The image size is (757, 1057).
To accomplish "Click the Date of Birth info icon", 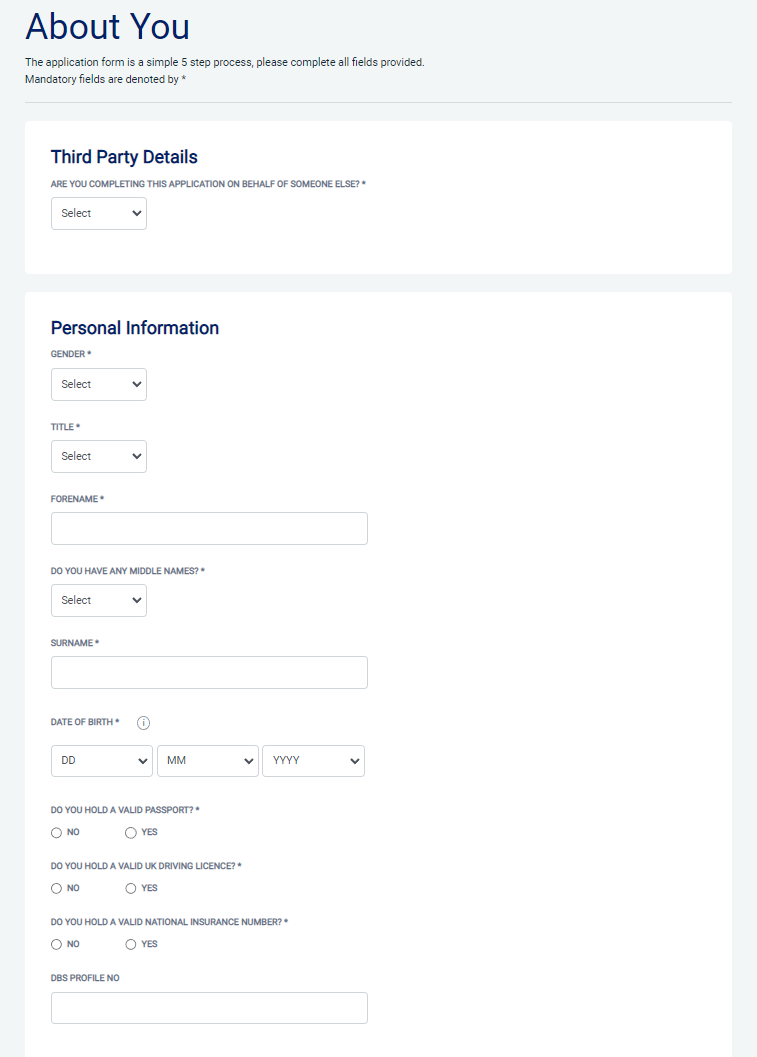I will click(x=143, y=722).
